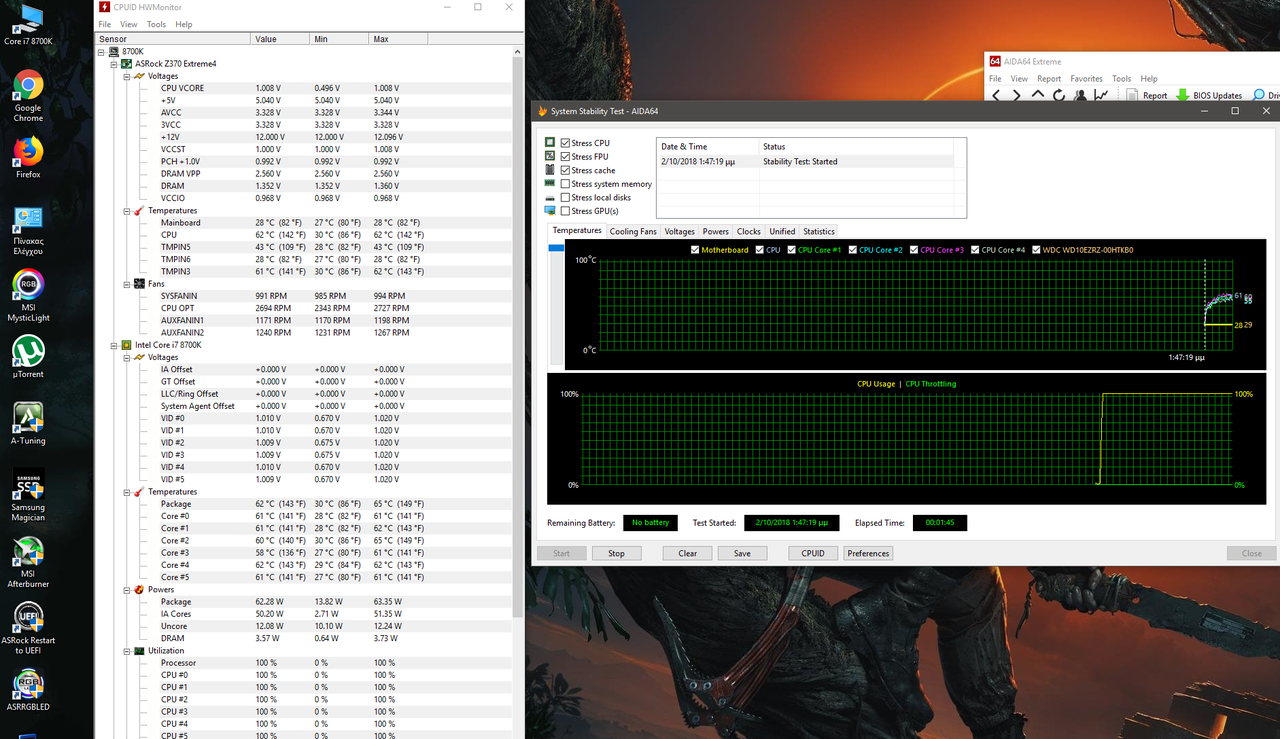Open AIDA64 Favorites menu
The height and width of the screenshot is (739, 1280).
(1086, 78)
